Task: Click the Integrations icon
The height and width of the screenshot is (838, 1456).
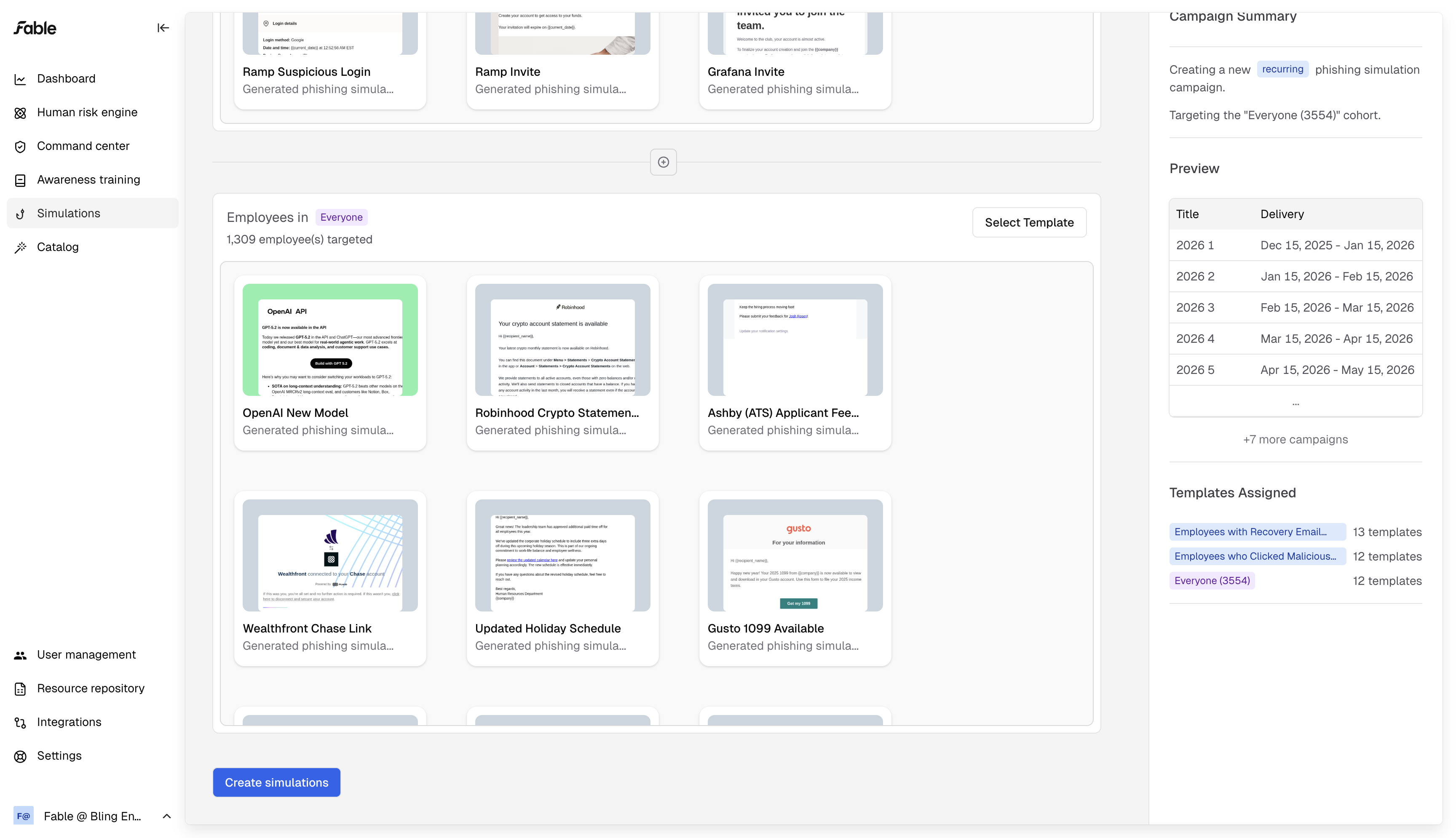Action: click(x=20, y=723)
